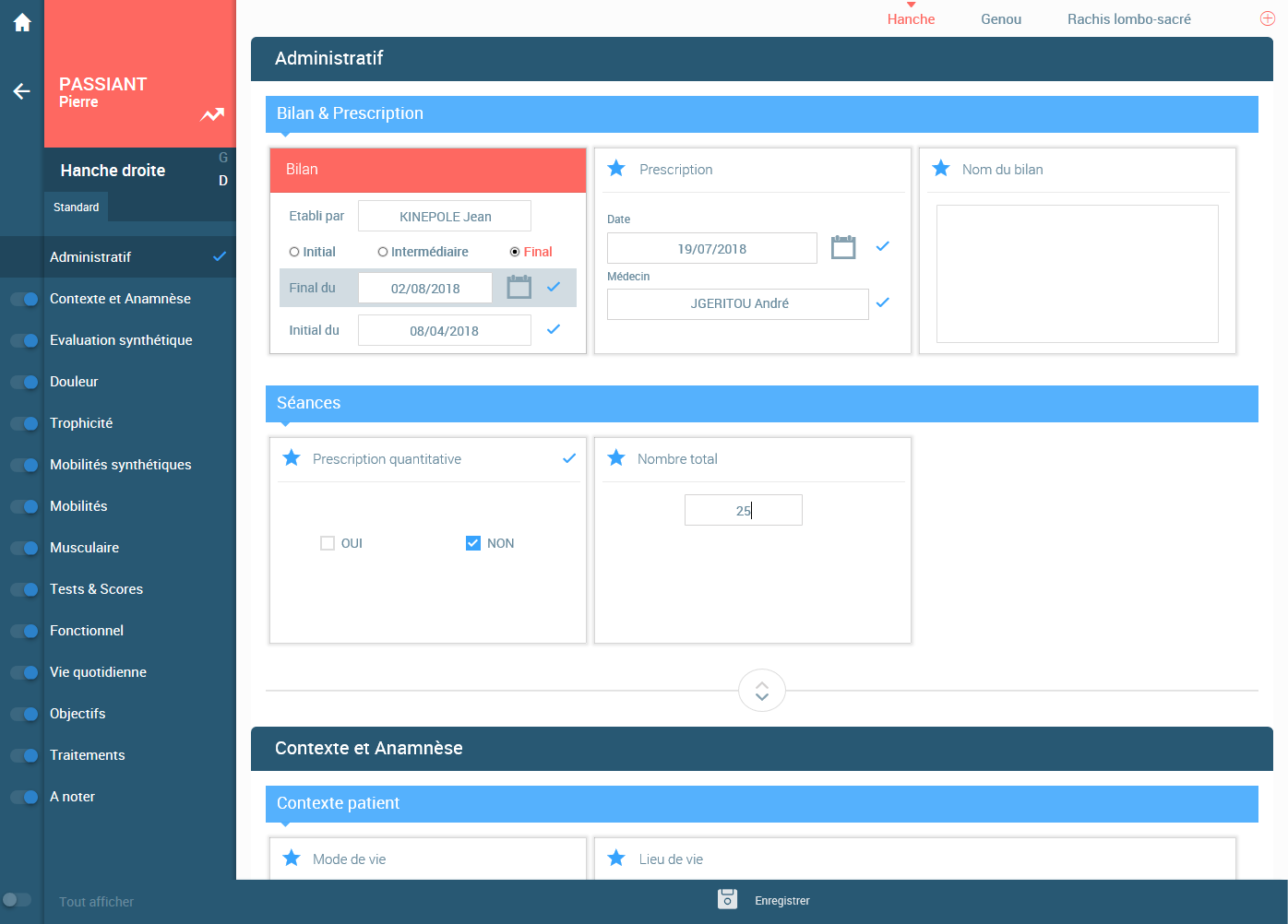Click the Enregistrer button
This screenshot has height=924, width=1288.
(x=782, y=901)
